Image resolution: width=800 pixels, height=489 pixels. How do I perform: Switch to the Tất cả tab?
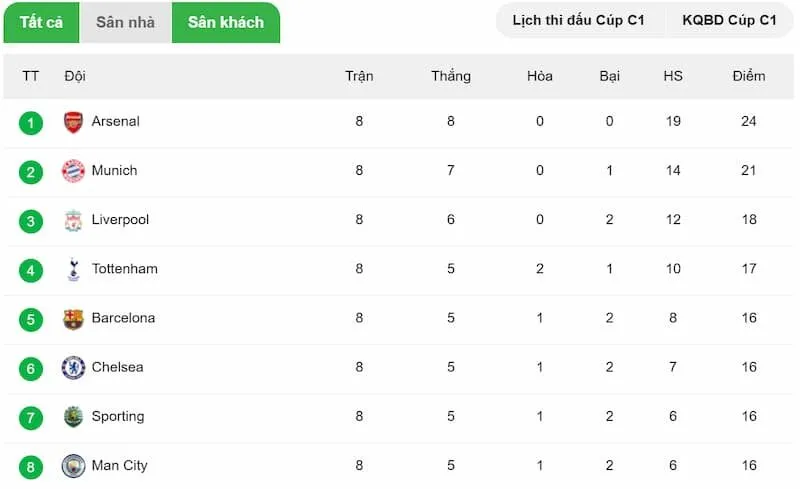point(41,22)
